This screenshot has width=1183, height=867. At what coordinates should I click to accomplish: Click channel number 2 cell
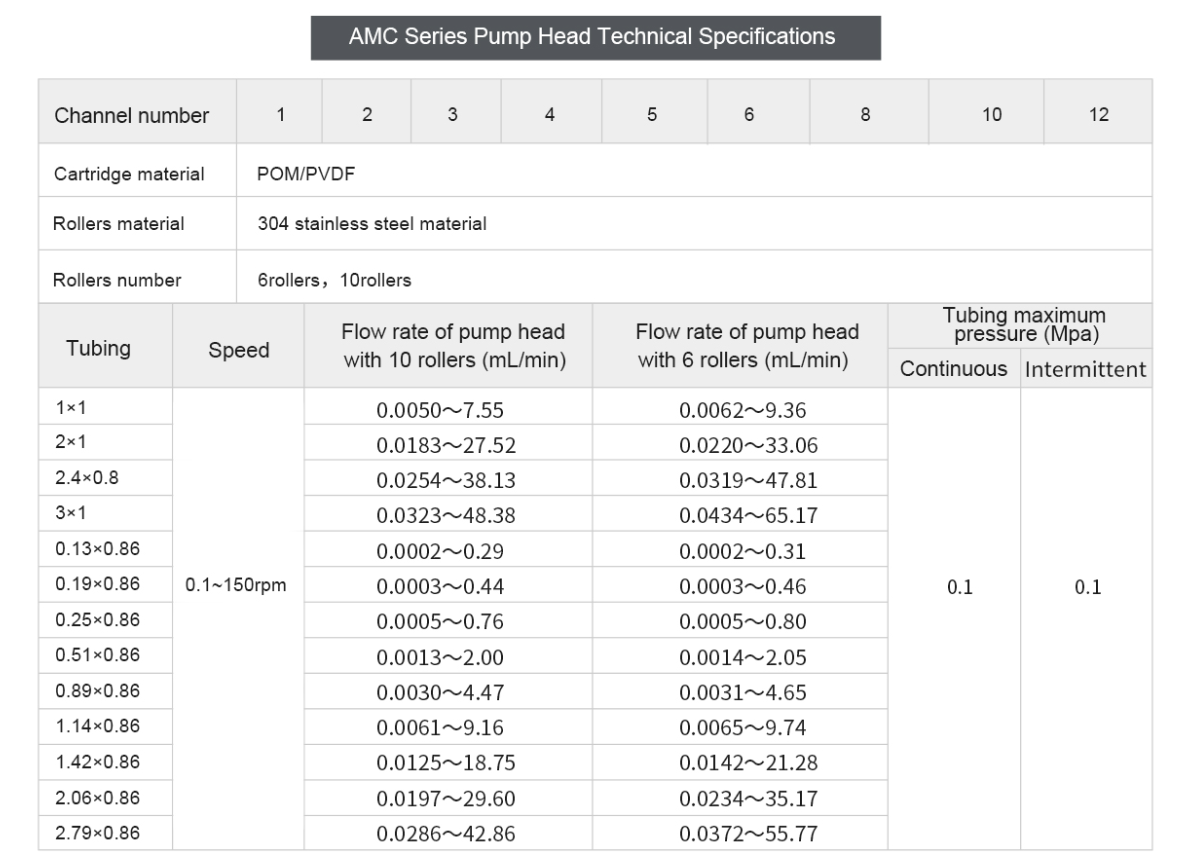367,112
